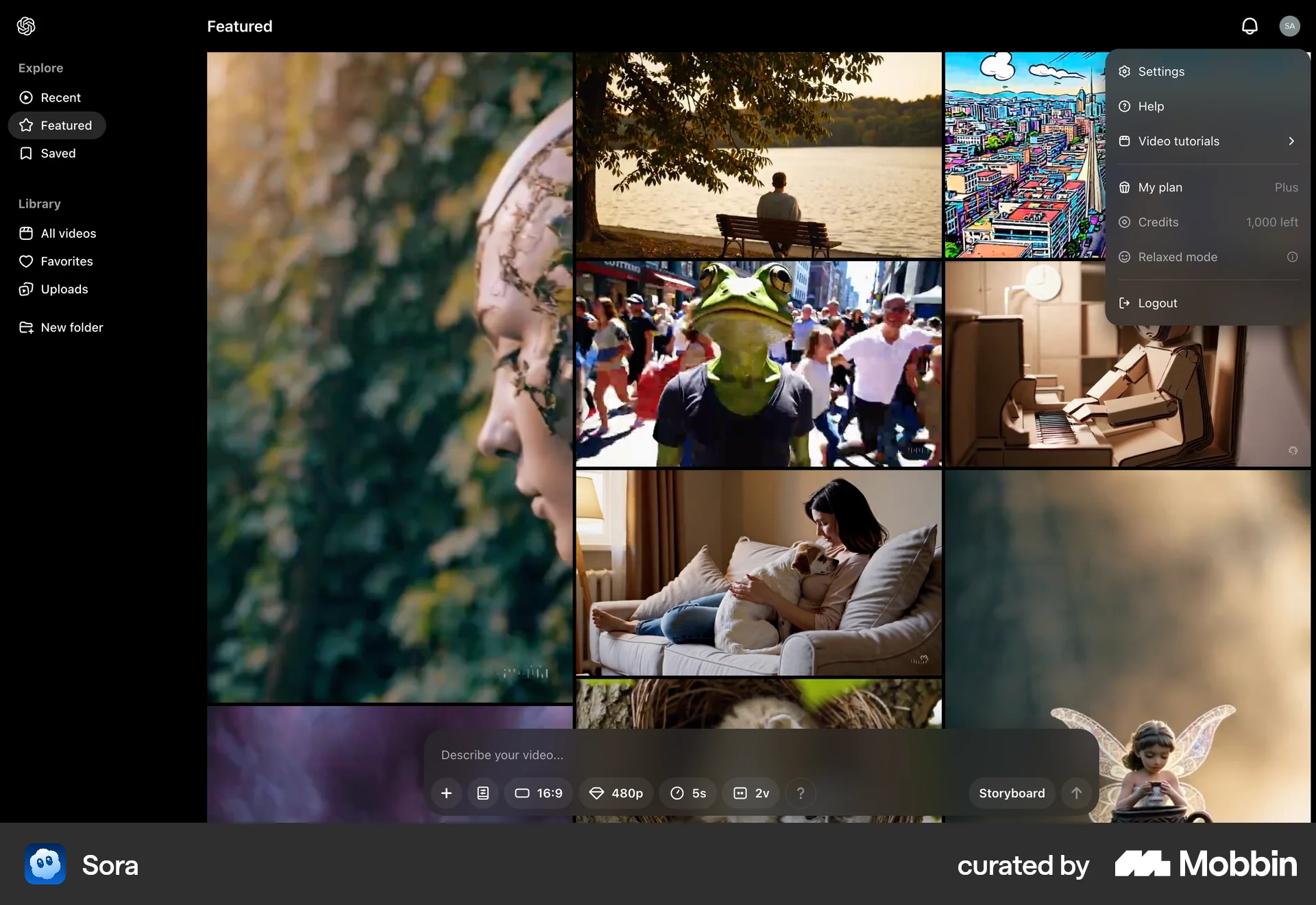Choose Logout from the menu
Image resolution: width=1316 pixels, height=905 pixels.
1157,303
